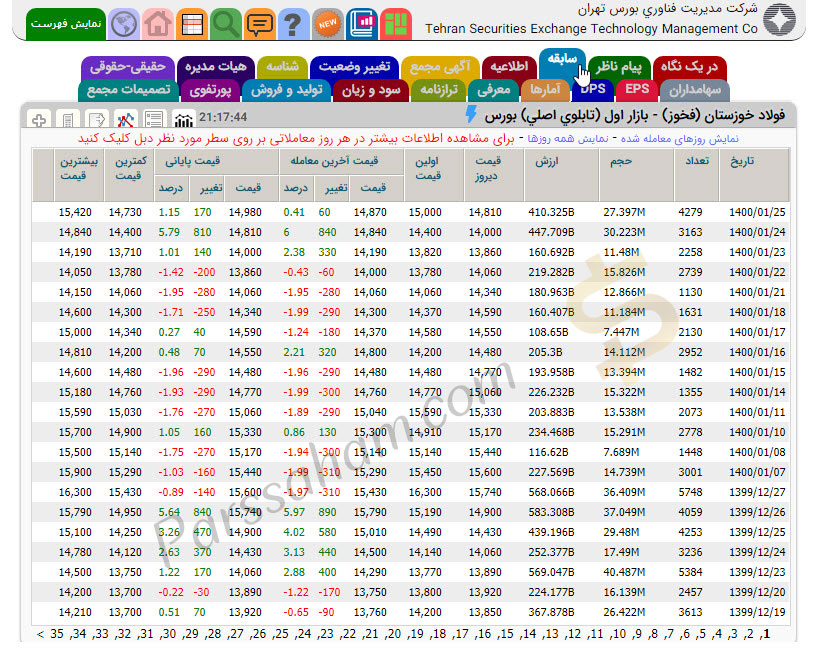
Task: Open the اطلاعیه tab
Action: tap(509, 67)
